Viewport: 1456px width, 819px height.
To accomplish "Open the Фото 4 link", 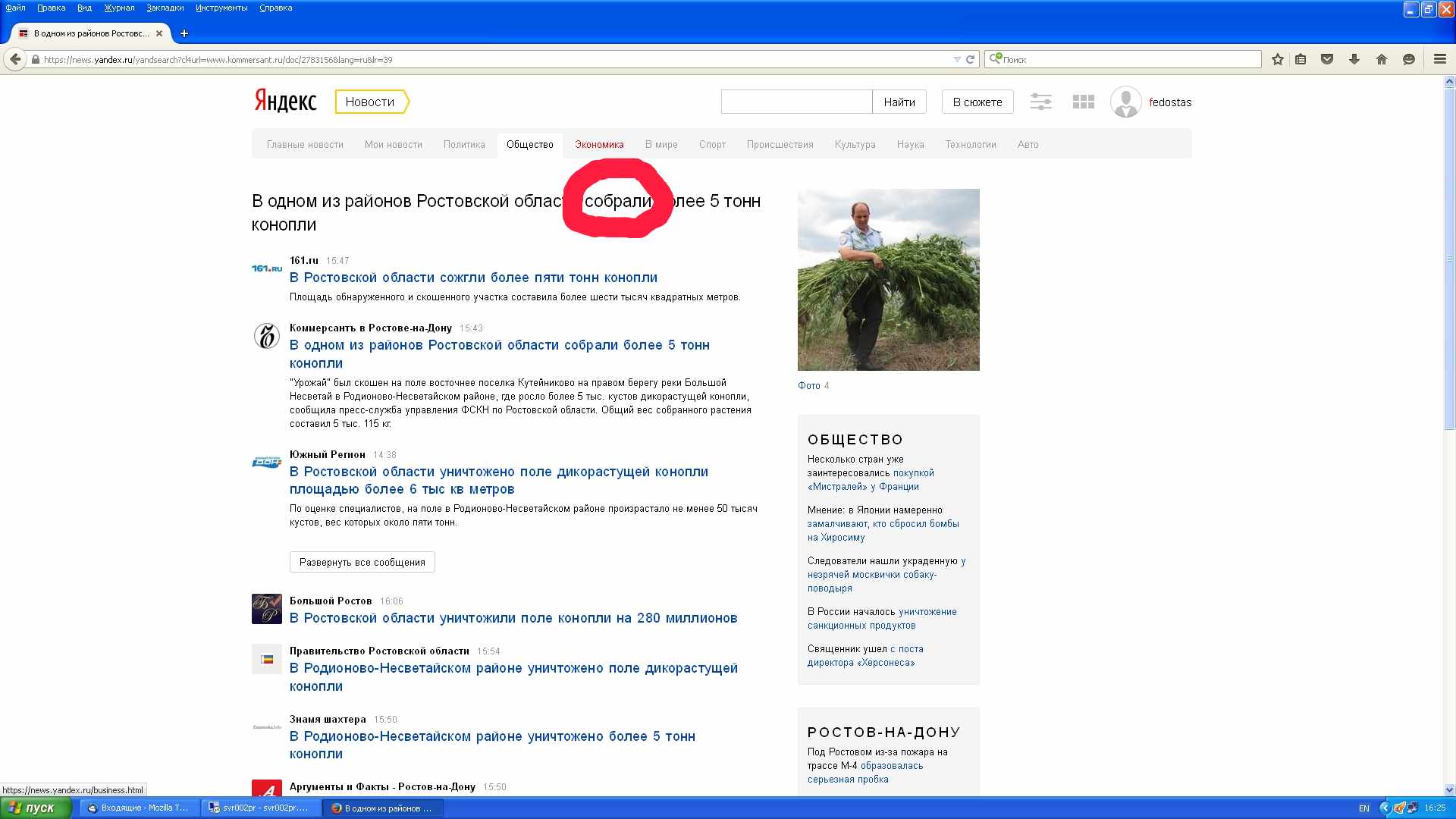I will coord(813,386).
